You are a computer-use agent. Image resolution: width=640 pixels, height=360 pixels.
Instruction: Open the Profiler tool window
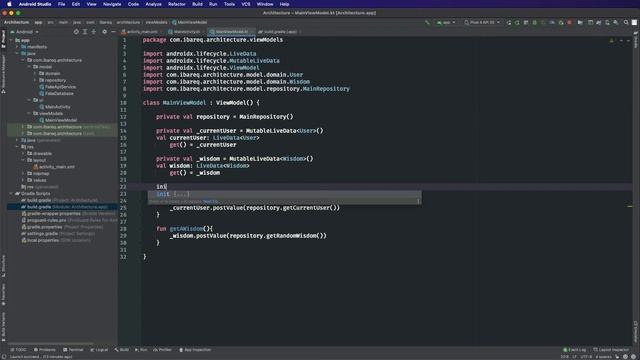162,350
